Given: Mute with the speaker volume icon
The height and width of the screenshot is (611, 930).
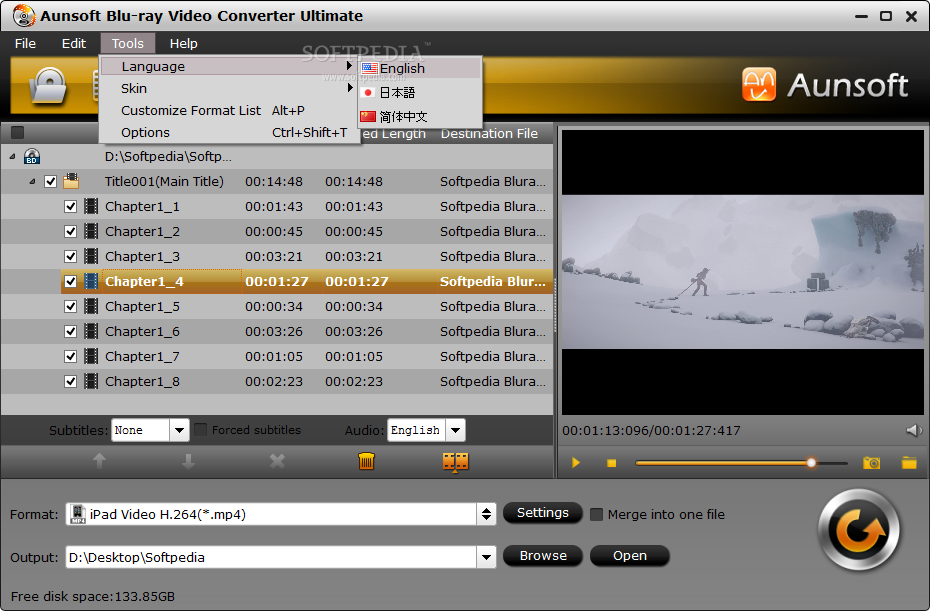Looking at the screenshot, I should pyautogui.click(x=914, y=430).
